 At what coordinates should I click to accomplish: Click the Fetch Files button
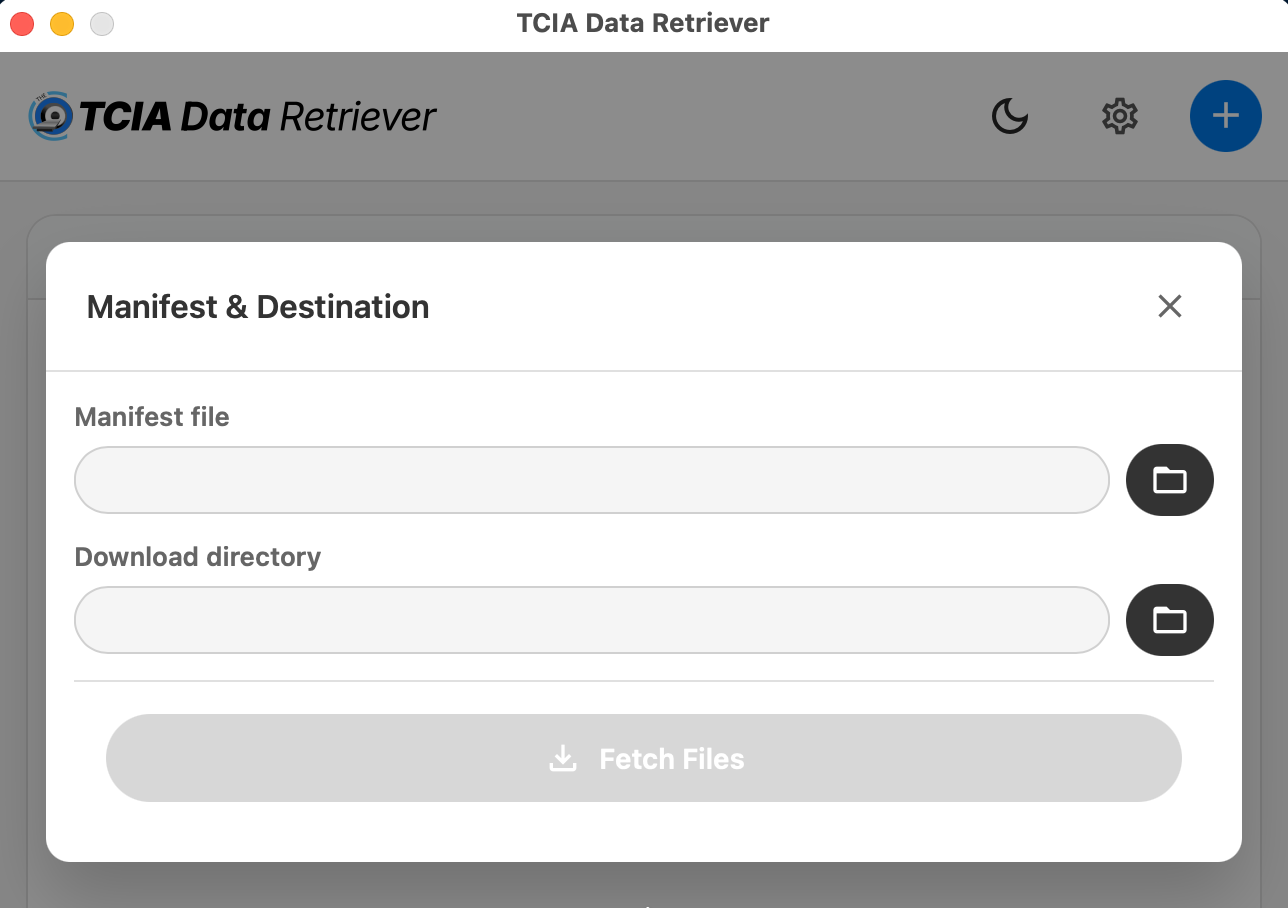(x=644, y=758)
